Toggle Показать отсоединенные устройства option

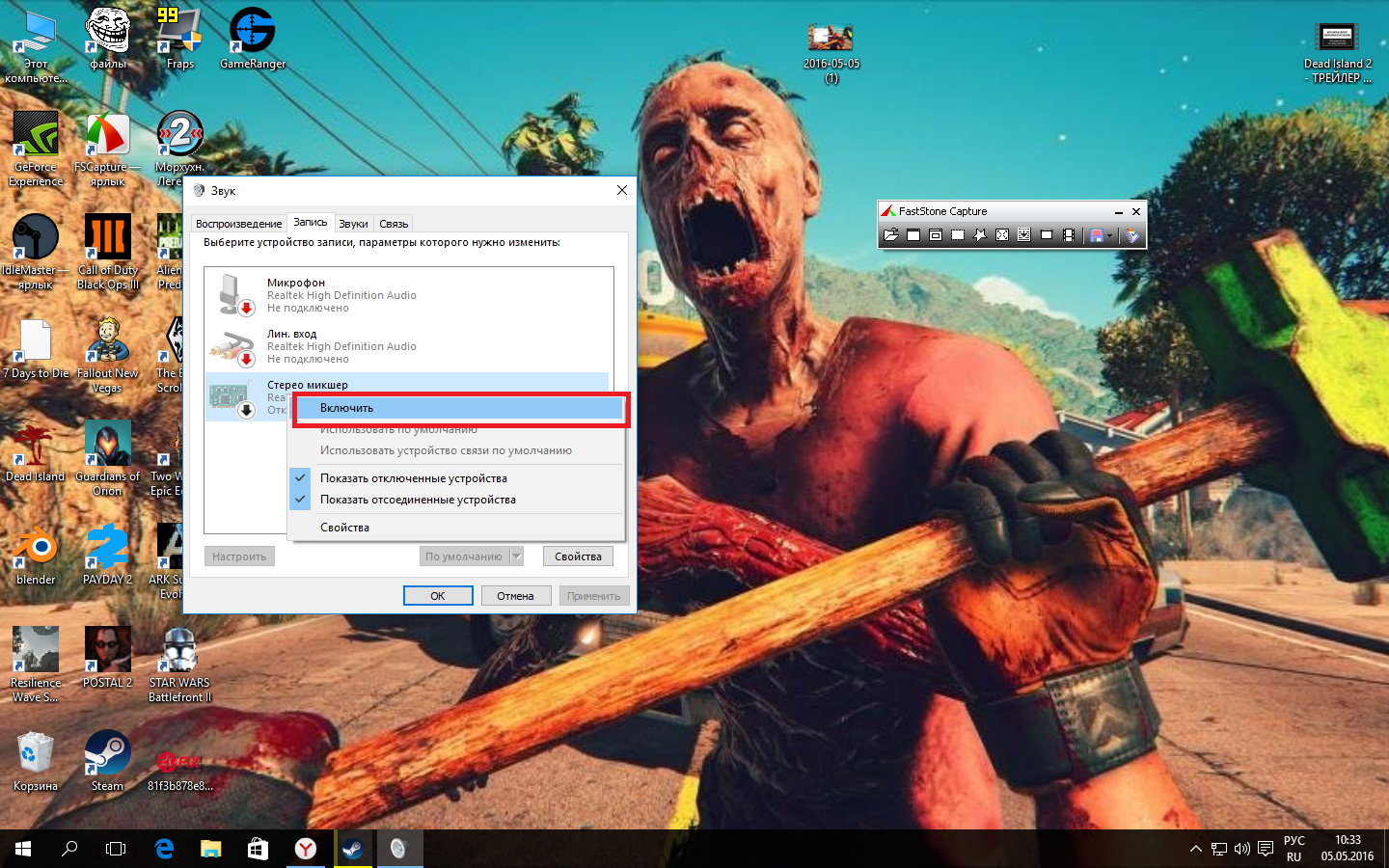(x=457, y=500)
